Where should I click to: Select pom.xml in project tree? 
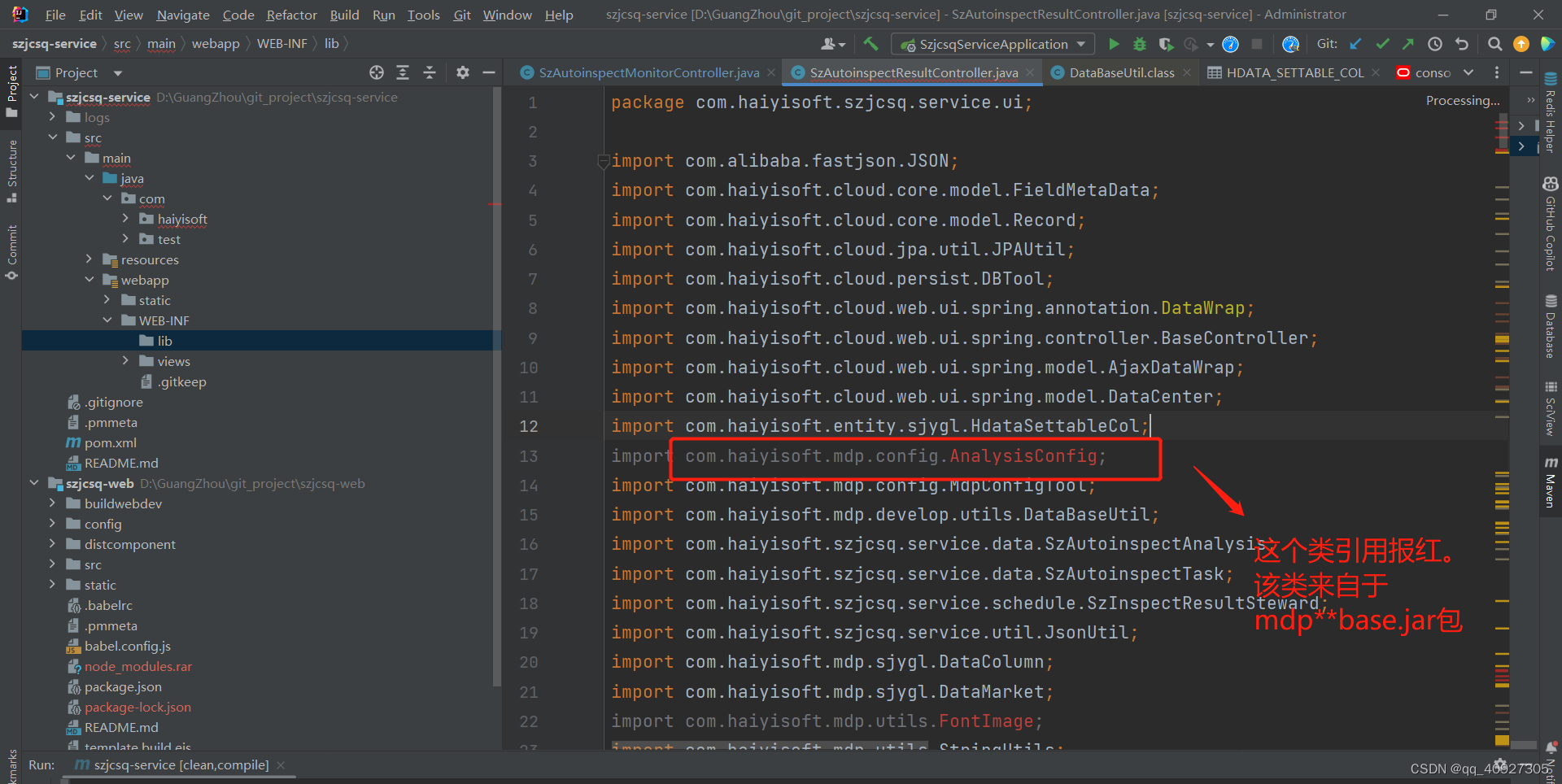110,442
